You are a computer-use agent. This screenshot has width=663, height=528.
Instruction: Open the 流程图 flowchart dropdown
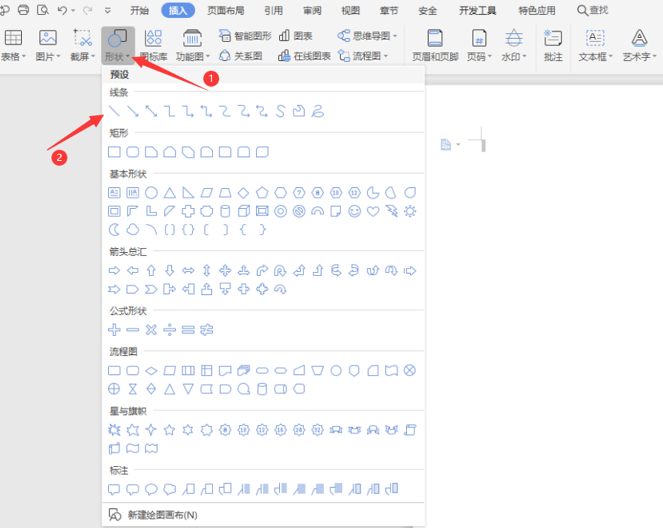coord(363,56)
